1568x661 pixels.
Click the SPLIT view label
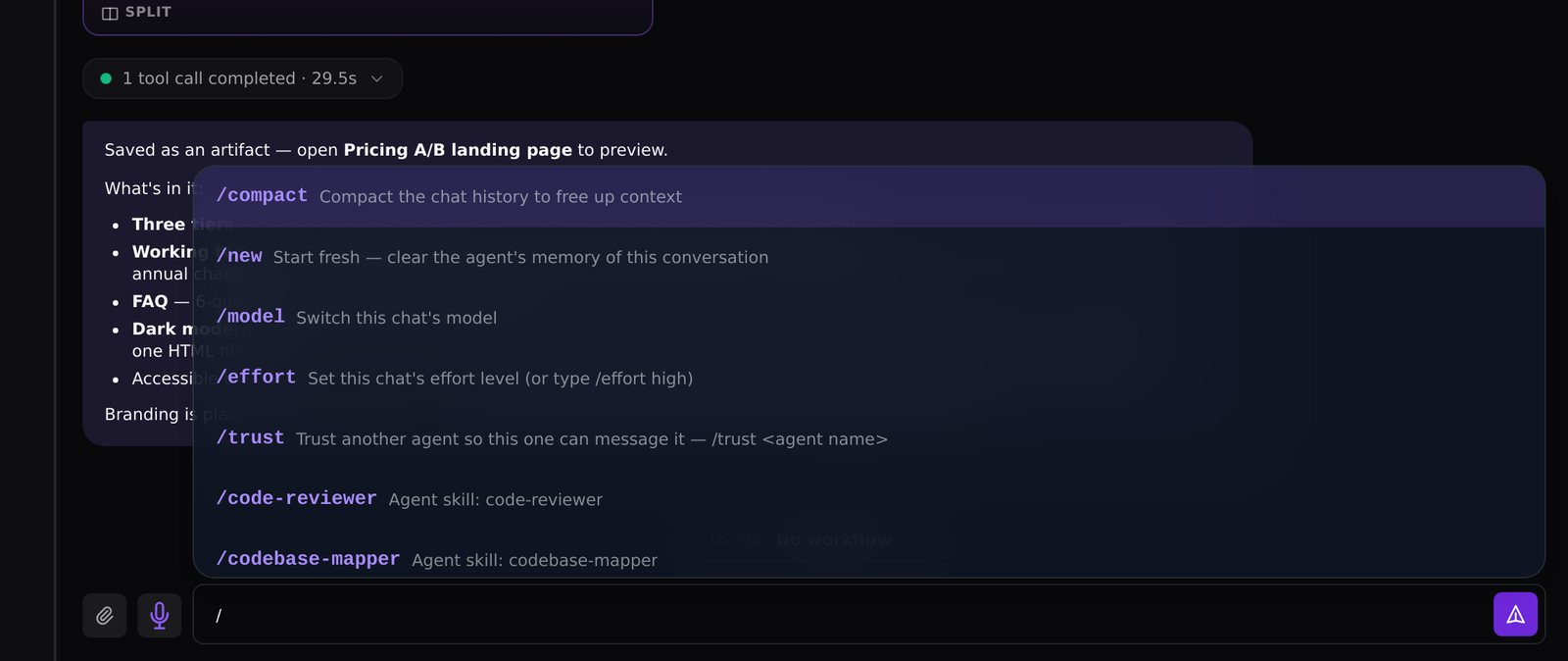point(148,12)
